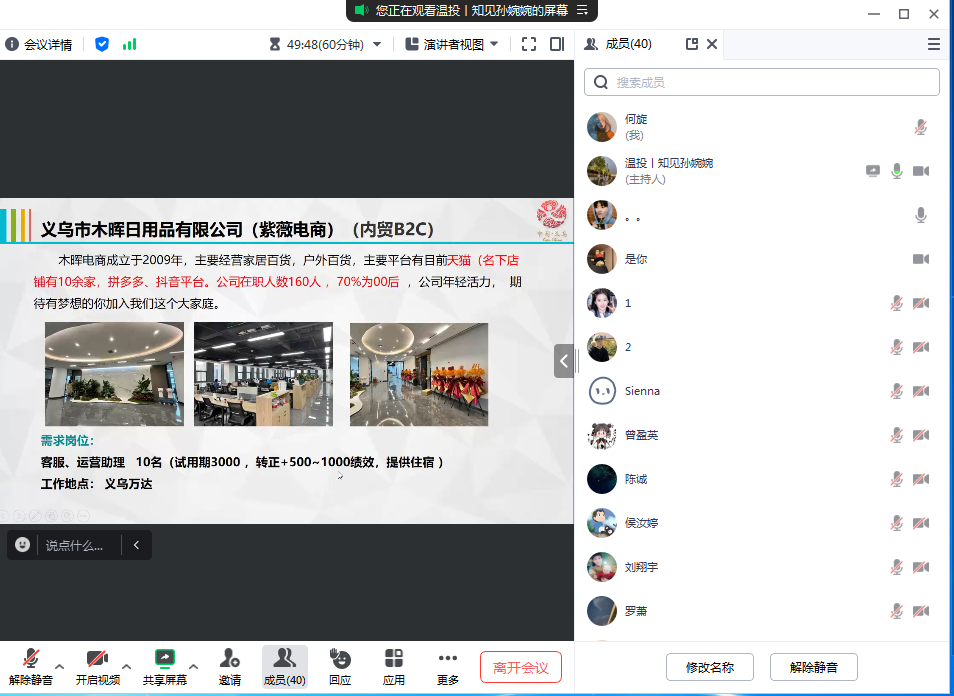The width and height of the screenshot is (954, 696).
Task: Click the 离开会议 button
Action: (x=520, y=667)
